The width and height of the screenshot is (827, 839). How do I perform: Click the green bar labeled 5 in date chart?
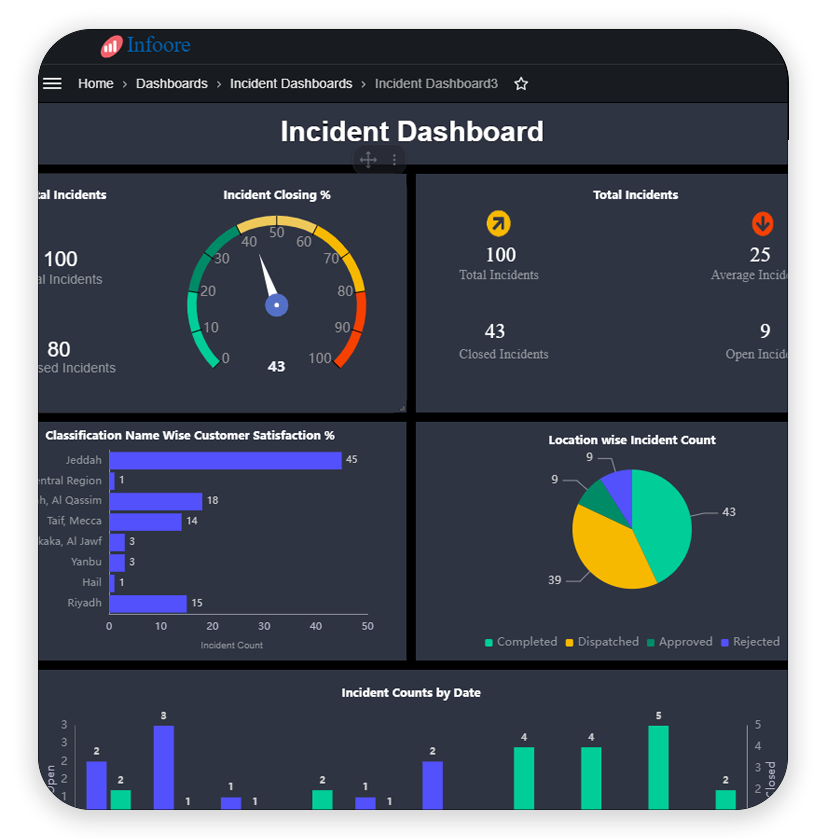(658, 766)
